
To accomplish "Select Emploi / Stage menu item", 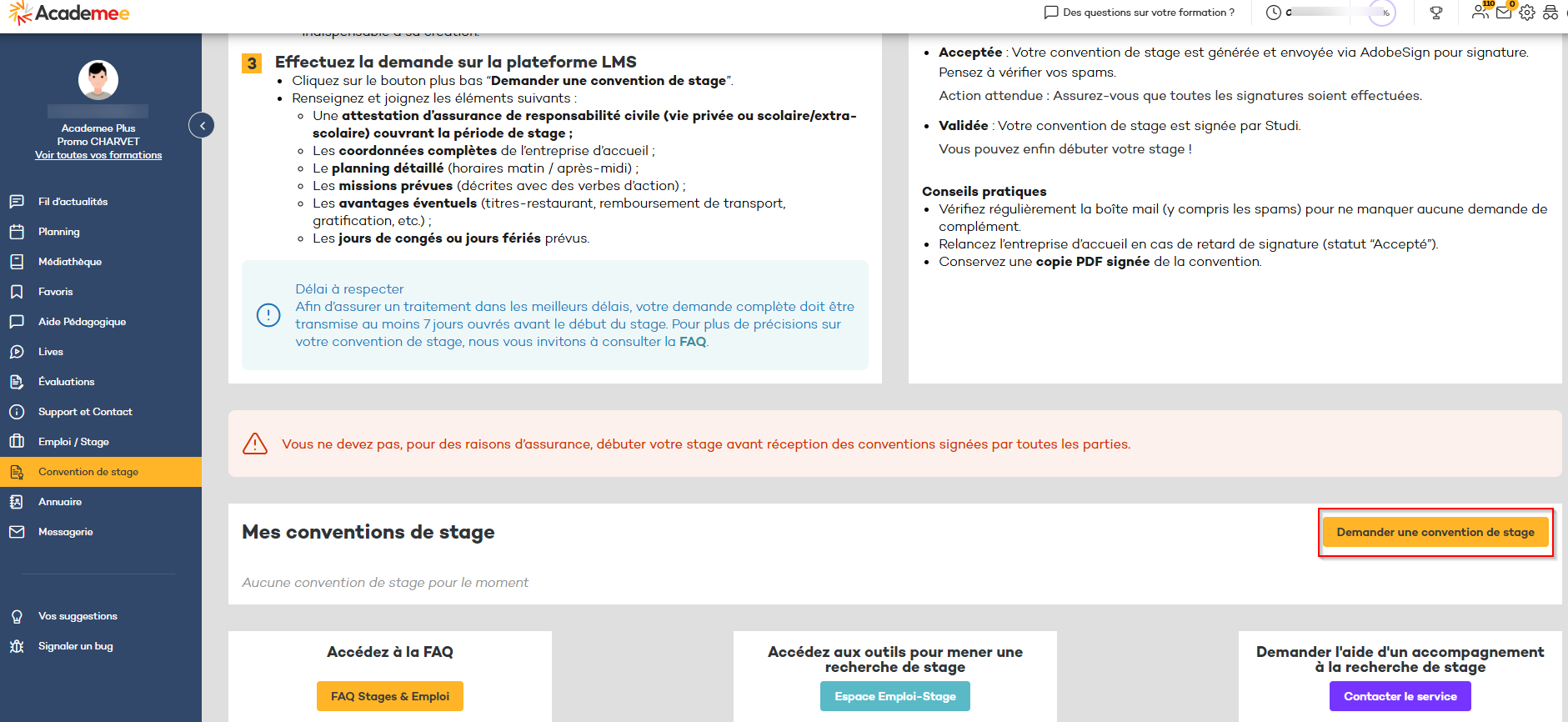I will coord(73,442).
